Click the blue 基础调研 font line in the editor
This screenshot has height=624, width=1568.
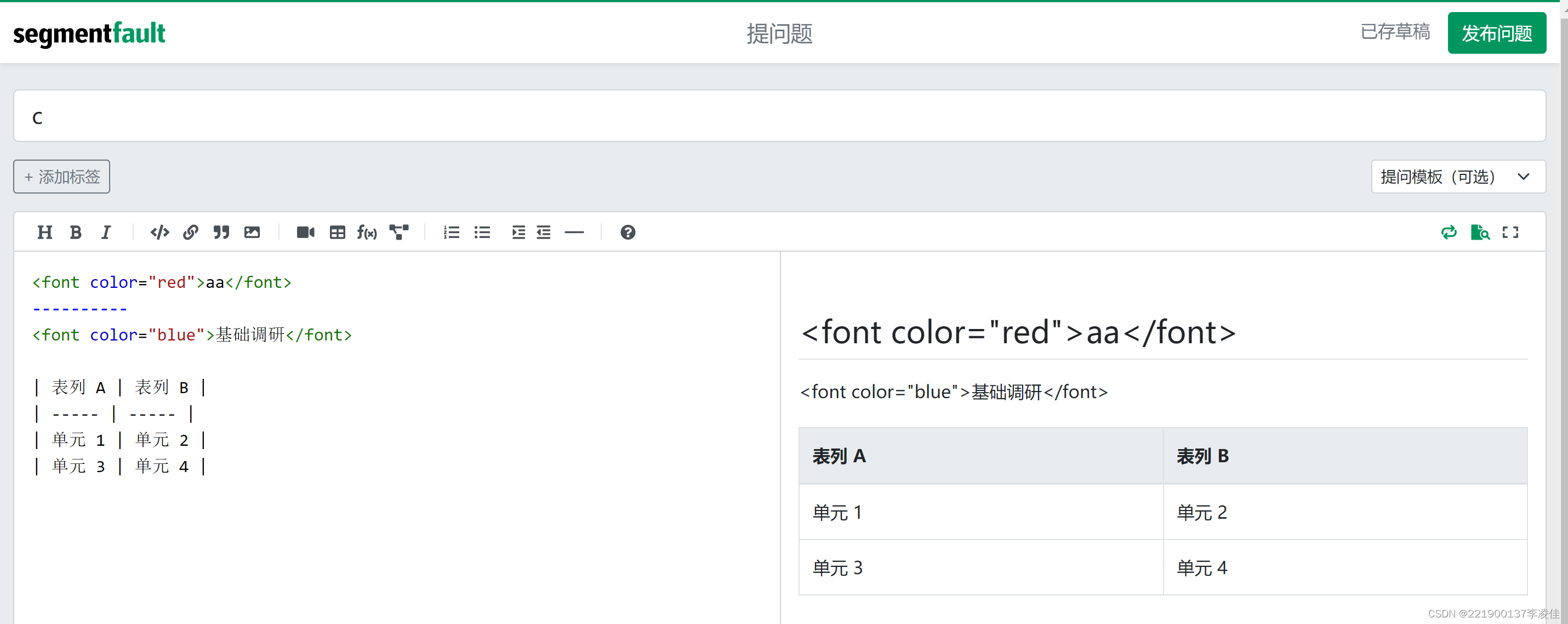(x=192, y=335)
